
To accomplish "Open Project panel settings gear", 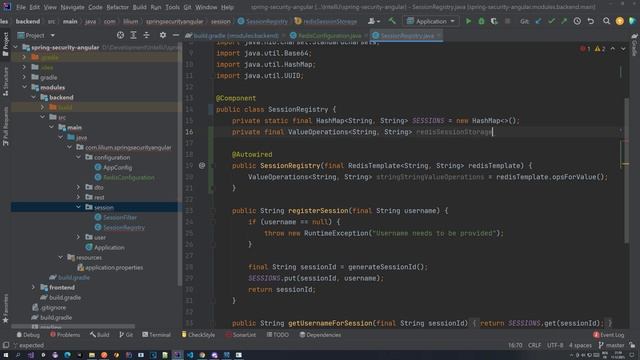I will point(162,36).
